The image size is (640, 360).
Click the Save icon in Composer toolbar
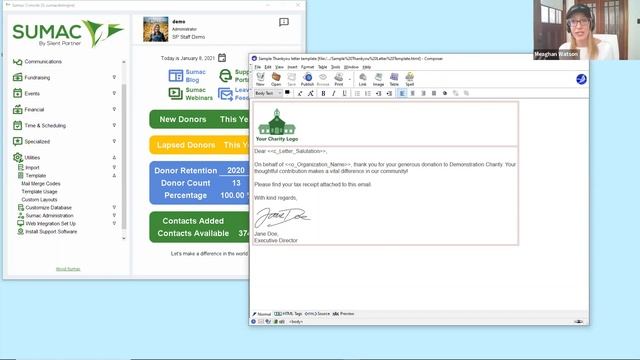coord(291,79)
